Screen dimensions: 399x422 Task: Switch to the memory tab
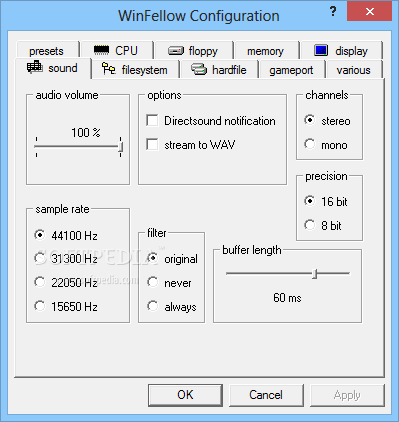pyautogui.click(x=265, y=51)
